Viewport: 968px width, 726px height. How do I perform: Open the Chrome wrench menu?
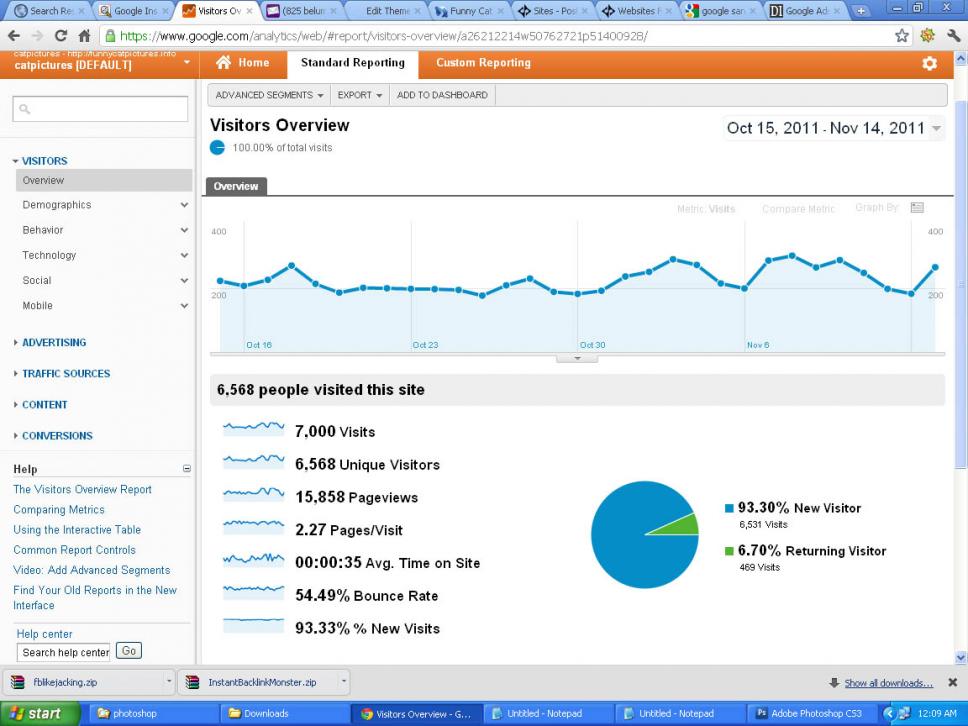pyautogui.click(x=953, y=36)
